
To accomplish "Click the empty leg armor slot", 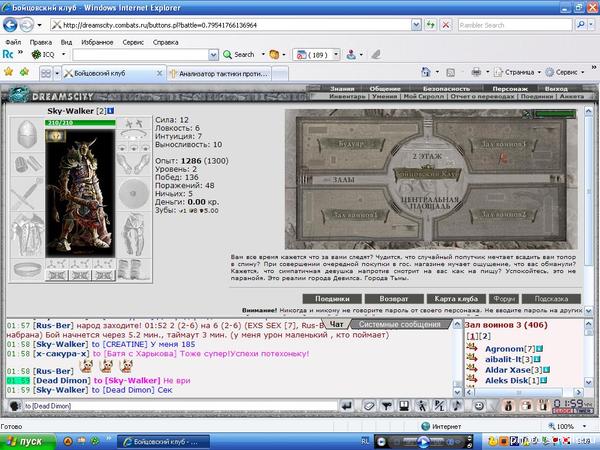I will 134,235.
